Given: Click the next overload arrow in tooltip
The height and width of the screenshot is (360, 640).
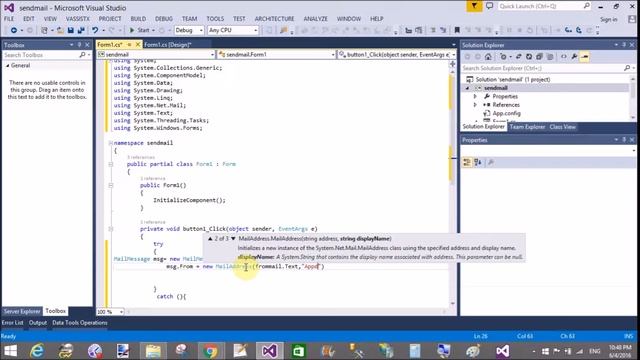Looking at the screenshot, I should (233, 239).
